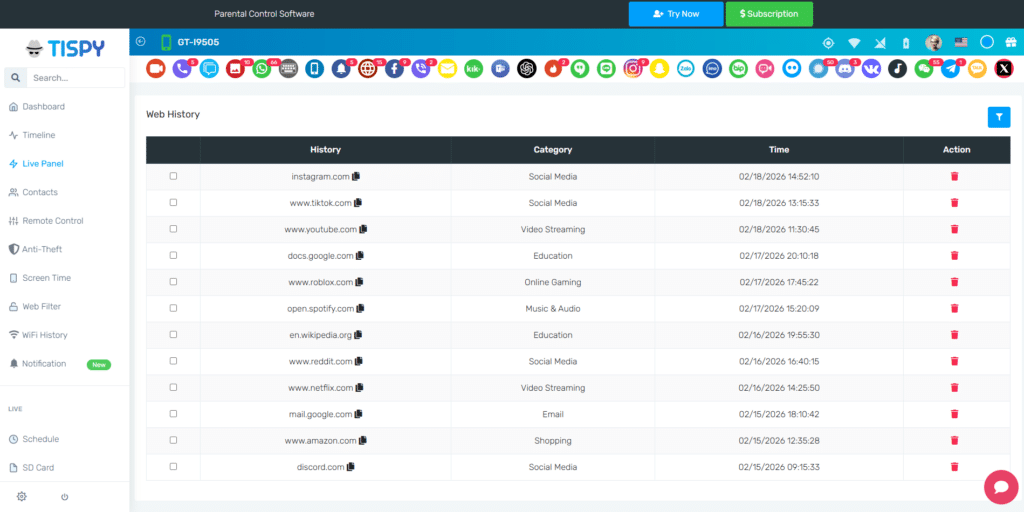Viewport: 1024px width, 512px height.
Task: Open the Instagram icon
Action: [633, 68]
